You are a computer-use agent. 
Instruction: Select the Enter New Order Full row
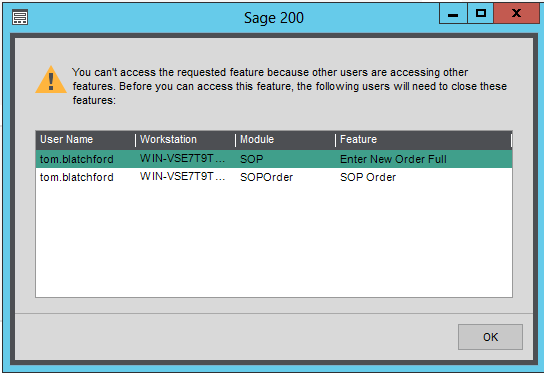point(274,159)
